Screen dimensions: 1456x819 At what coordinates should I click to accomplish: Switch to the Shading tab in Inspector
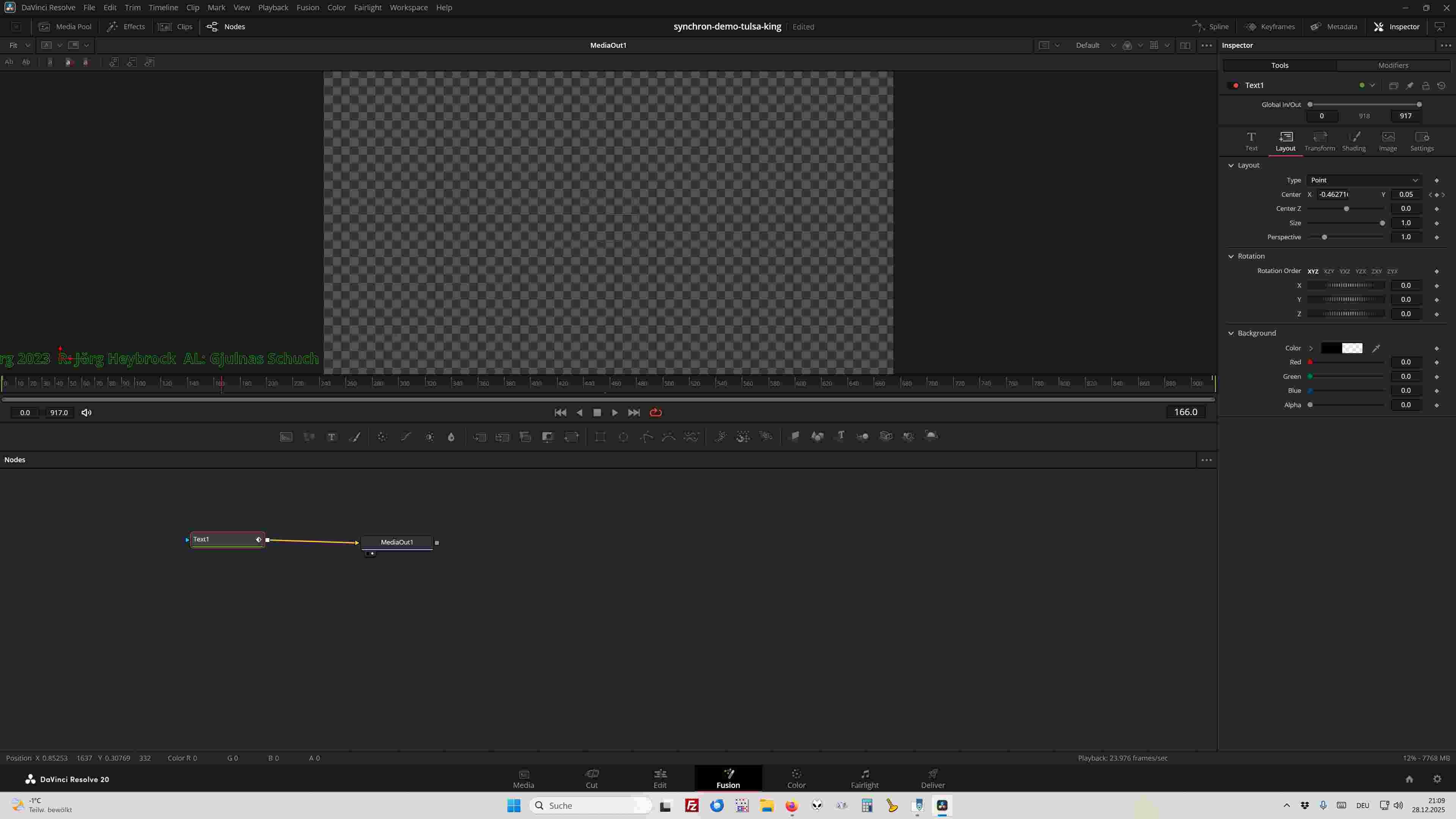[1353, 141]
